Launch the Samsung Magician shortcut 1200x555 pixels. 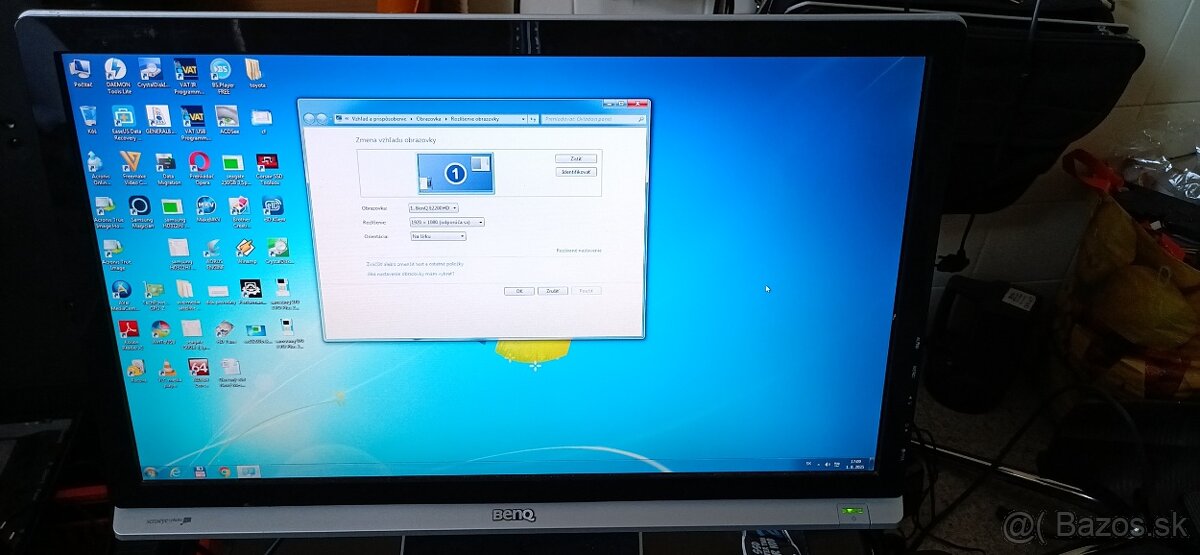point(141,211)
